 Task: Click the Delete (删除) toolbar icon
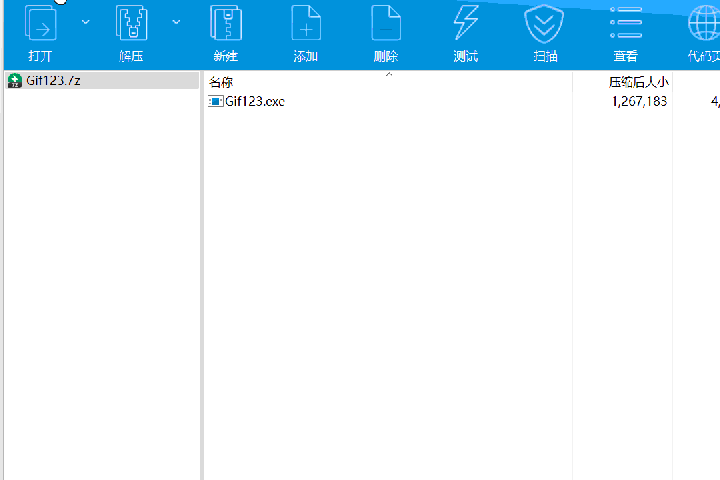[x=385, y=23]
